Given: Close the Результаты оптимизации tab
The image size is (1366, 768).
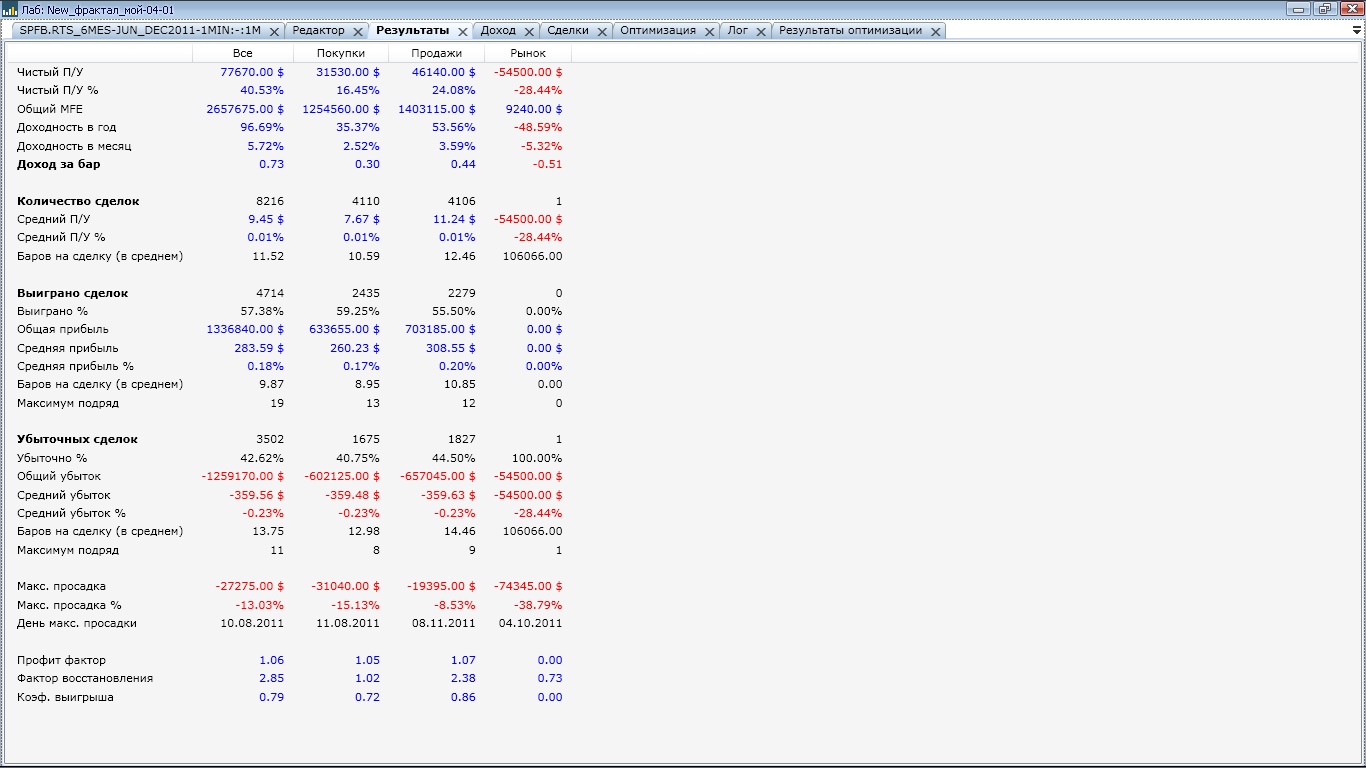Looking at the screenshot, I should [936, 32].
